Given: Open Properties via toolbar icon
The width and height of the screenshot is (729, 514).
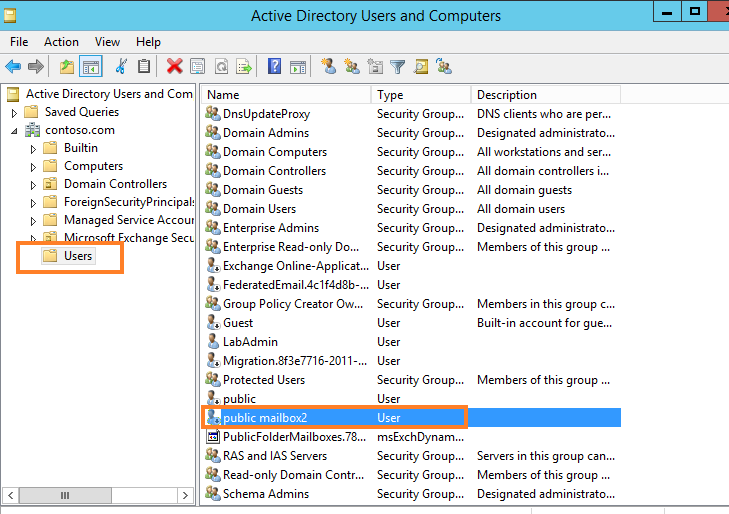Looking at the screenshot, I should coord(198,66).
